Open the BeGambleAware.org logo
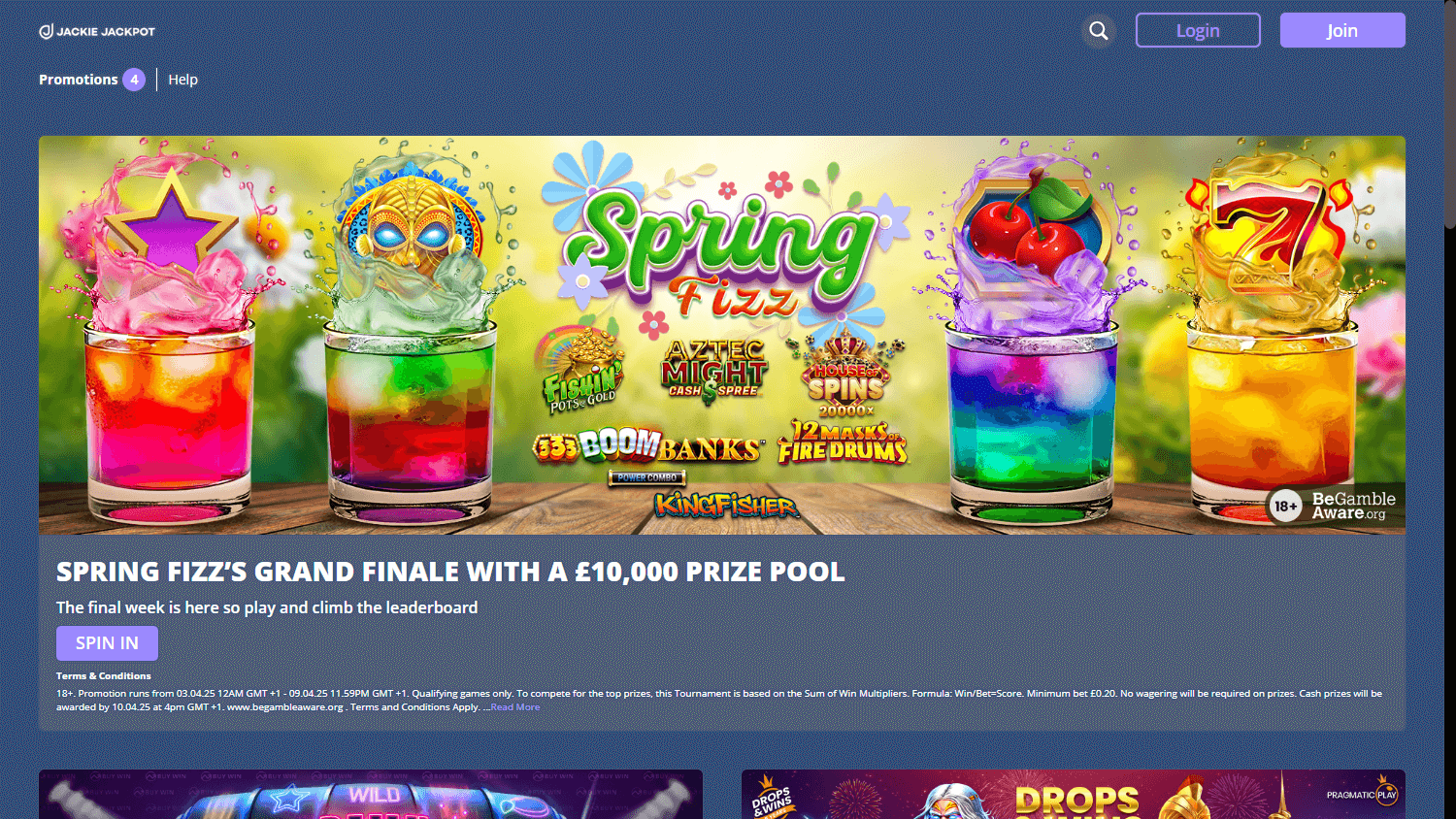The height and width of the screenshot is (819, 1456). 1353,506
